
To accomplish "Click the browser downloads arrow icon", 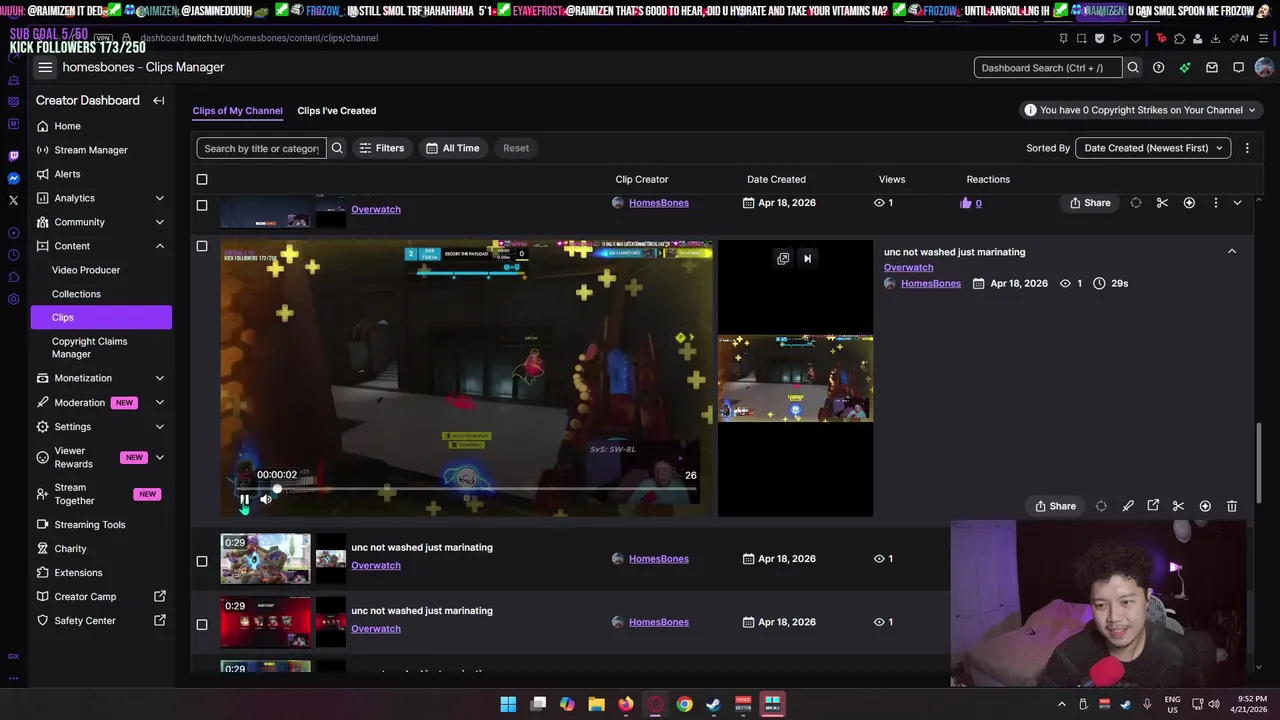I will coord(1215,38).
